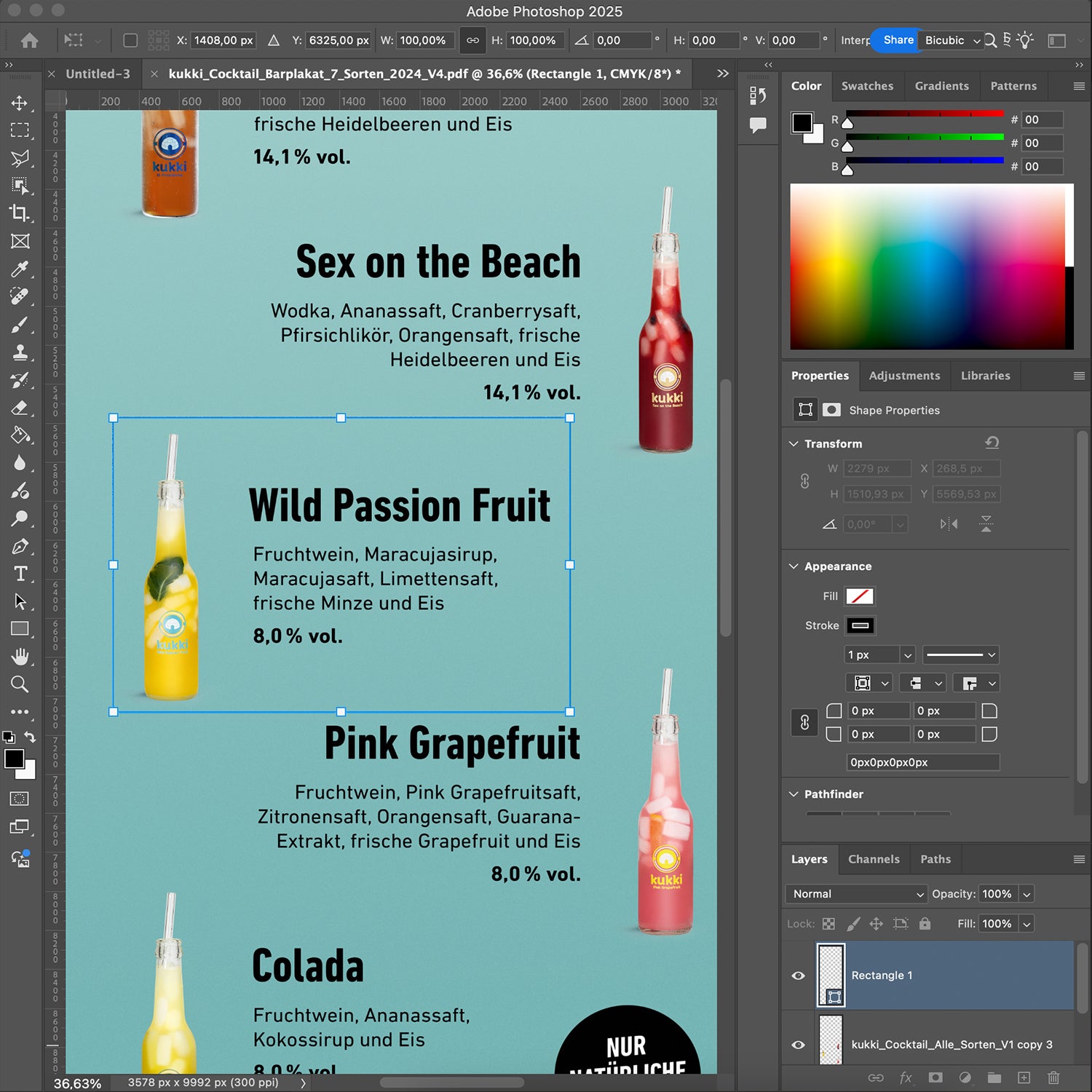Select the Pen tool
Viewport: 1092px width, 1092px height.
click(20, 546)
